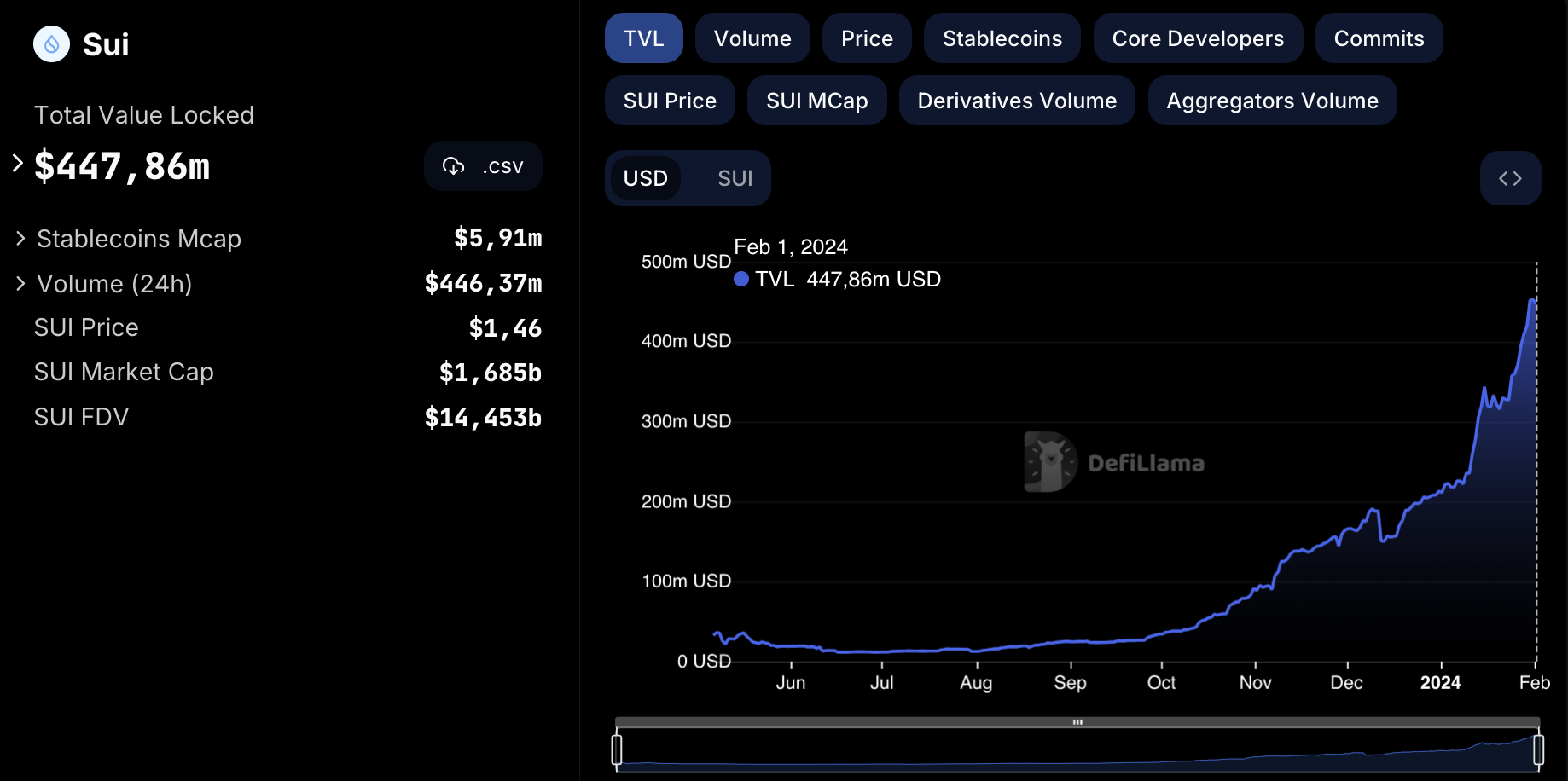Toggle the Commits chart series
1568x781 pixels.
tap(1379, 38)
